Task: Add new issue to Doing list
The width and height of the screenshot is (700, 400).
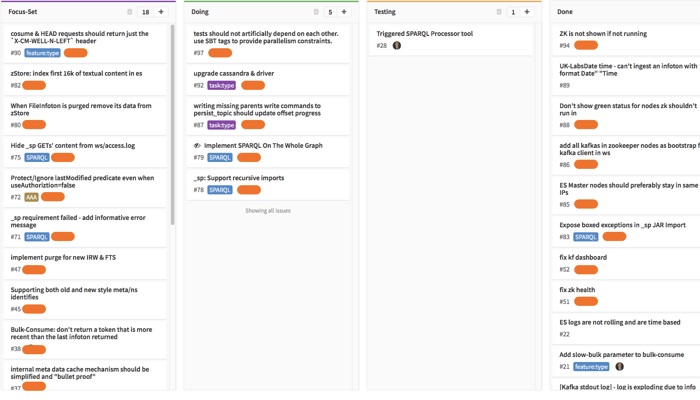Action: coord(344,12)
